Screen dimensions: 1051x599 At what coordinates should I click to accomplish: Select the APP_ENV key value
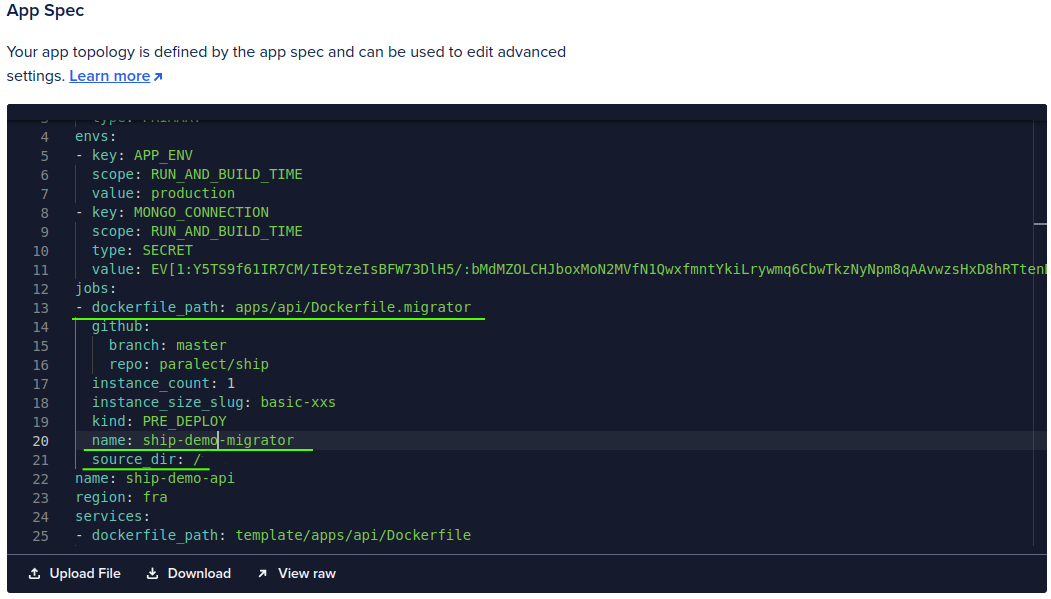(163, 155)
